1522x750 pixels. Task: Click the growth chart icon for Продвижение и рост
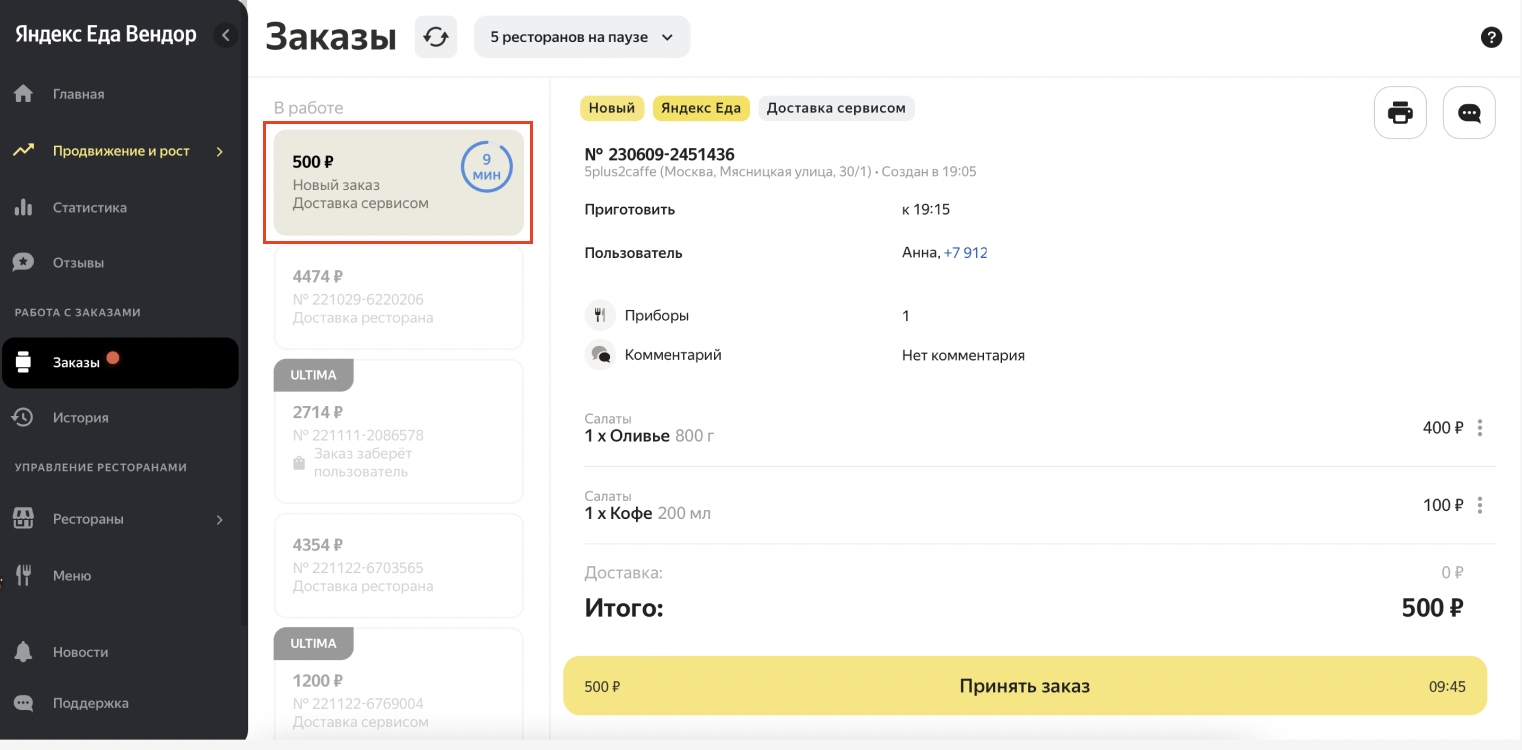tap(23, 151)
